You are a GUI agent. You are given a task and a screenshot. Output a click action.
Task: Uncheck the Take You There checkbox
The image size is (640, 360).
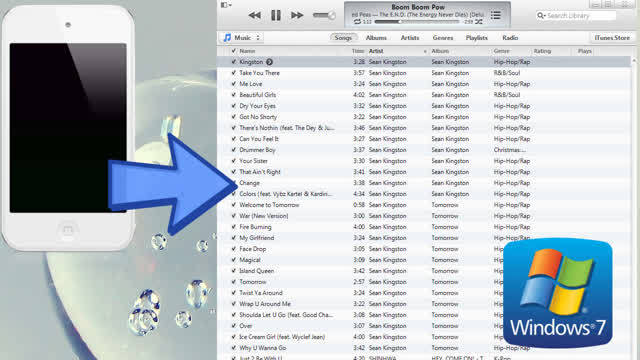[233, 73]
